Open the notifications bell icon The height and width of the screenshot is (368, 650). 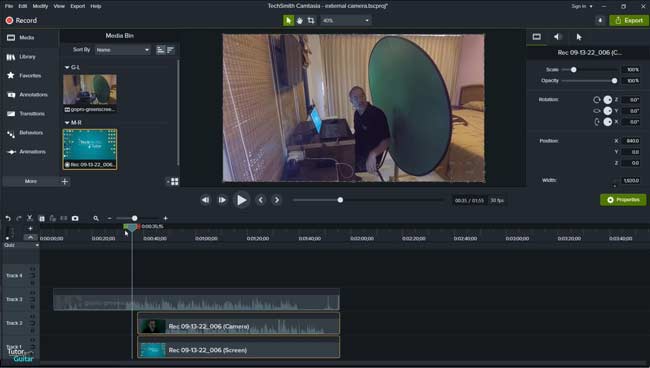(x=600, y=20)
